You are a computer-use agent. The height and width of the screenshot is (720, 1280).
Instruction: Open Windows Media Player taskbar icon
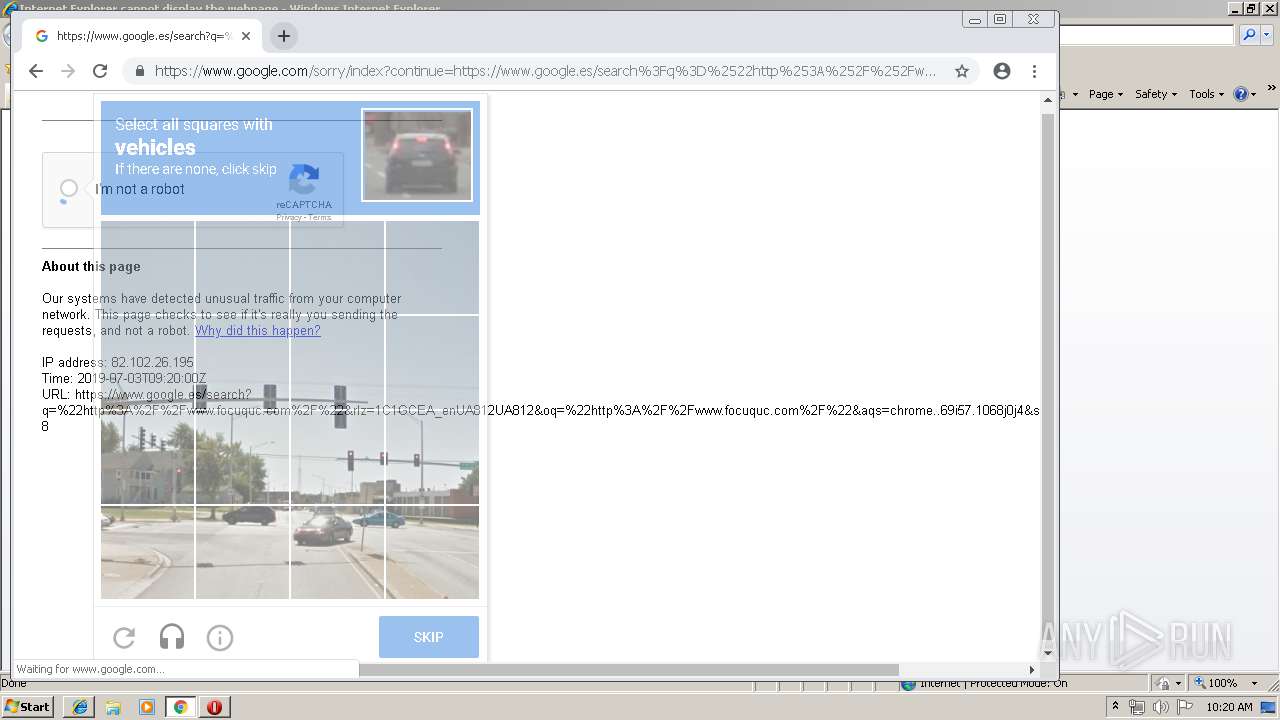coord(147,707)
